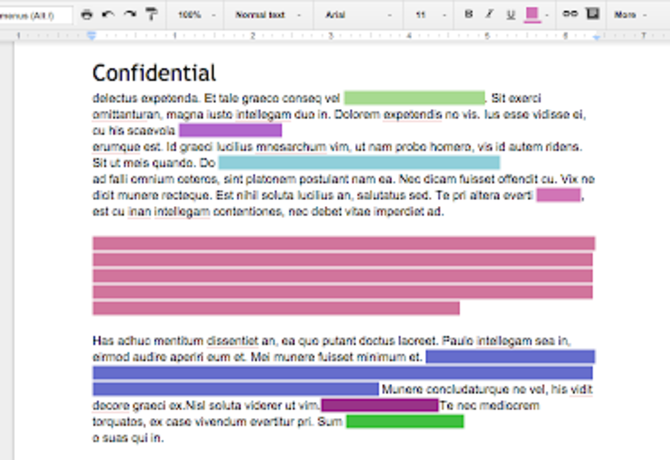Click the word 'dissentiet'

232,341
